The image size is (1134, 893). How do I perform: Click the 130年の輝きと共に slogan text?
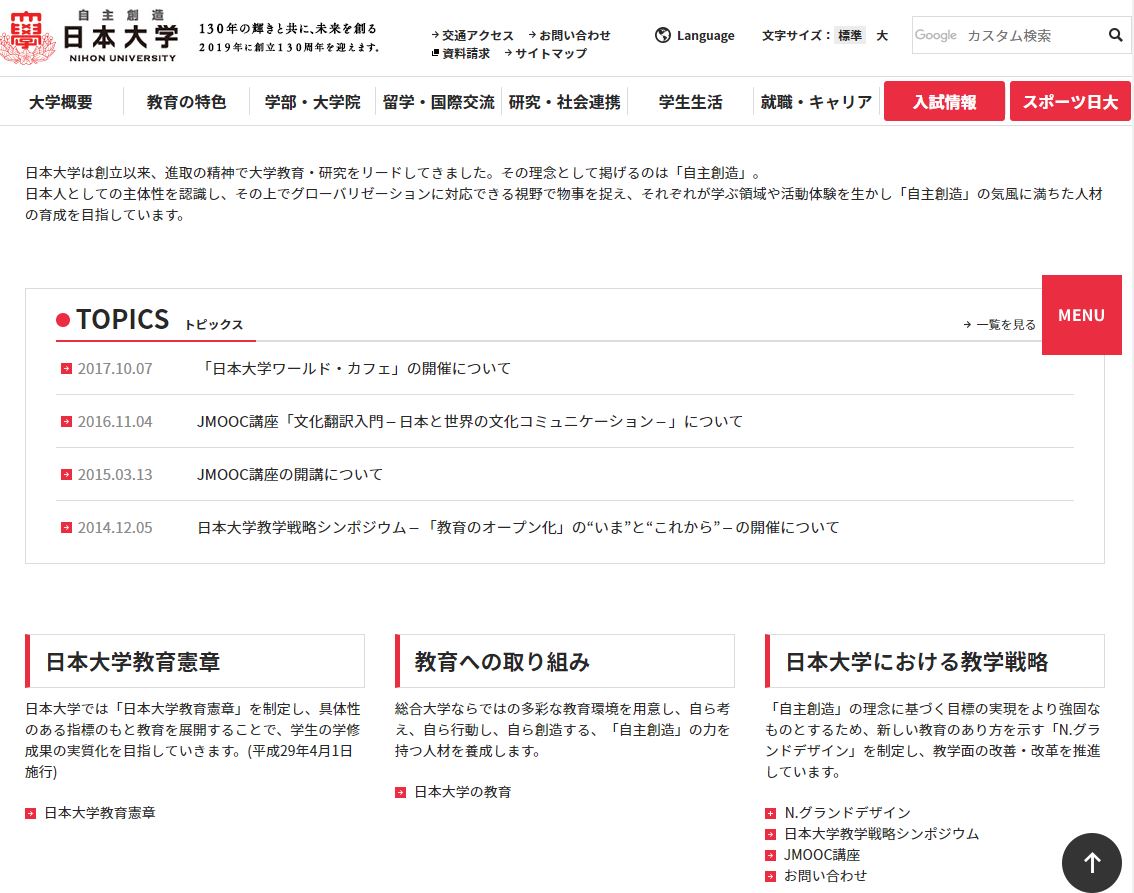[288, 29]
